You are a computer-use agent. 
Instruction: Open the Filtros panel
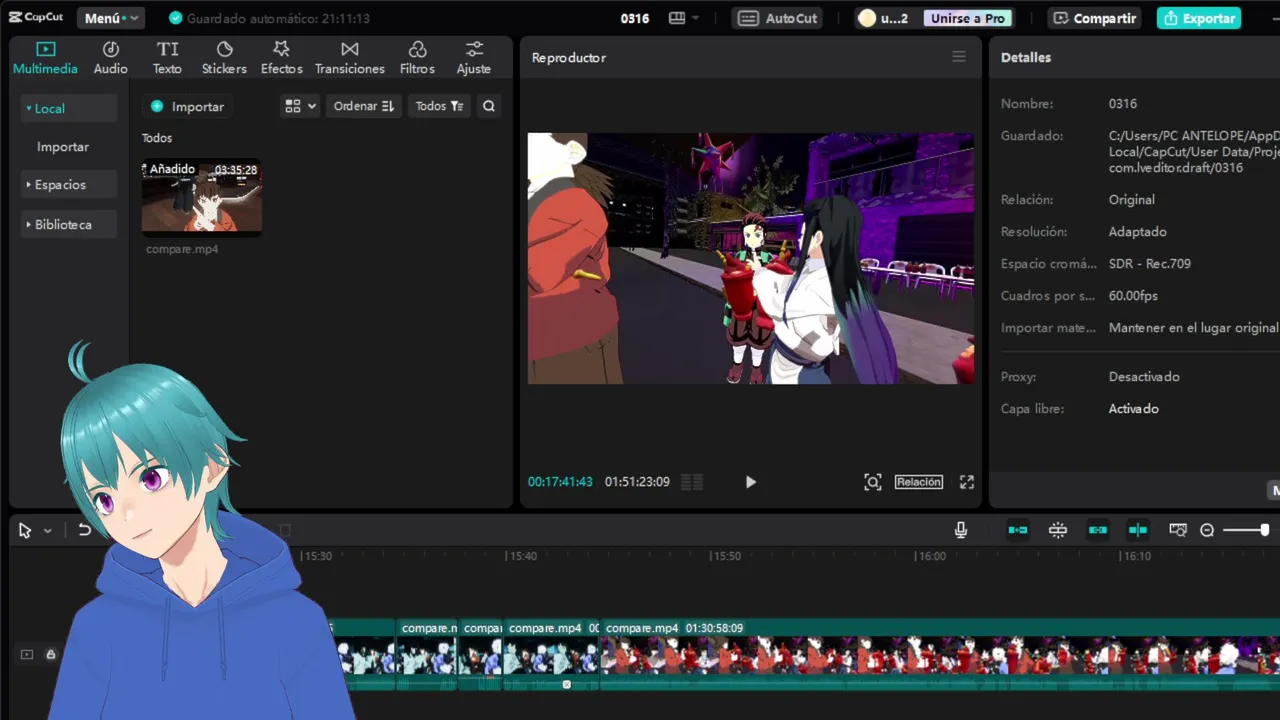417,58
